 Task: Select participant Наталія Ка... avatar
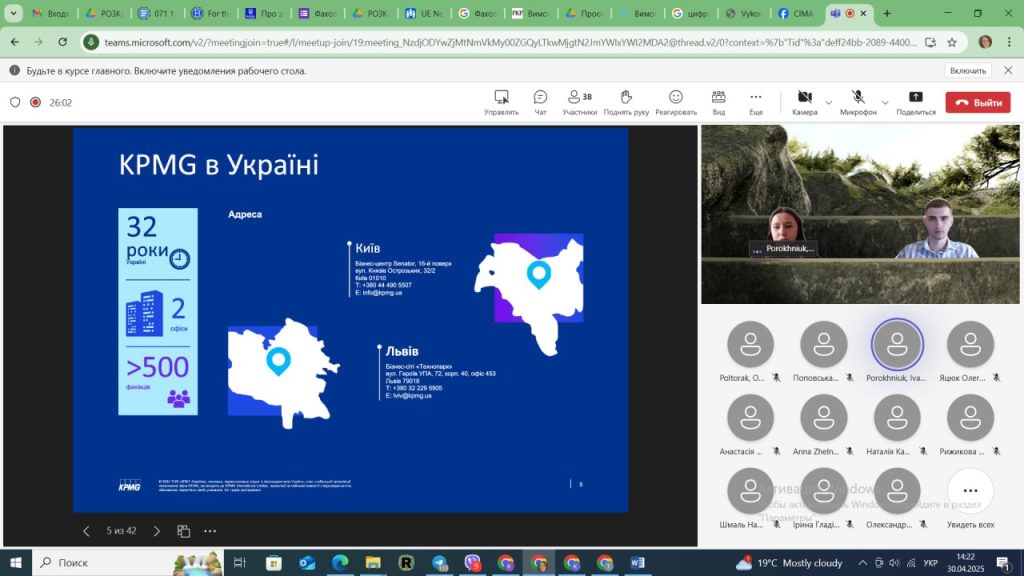coord(897,418)
